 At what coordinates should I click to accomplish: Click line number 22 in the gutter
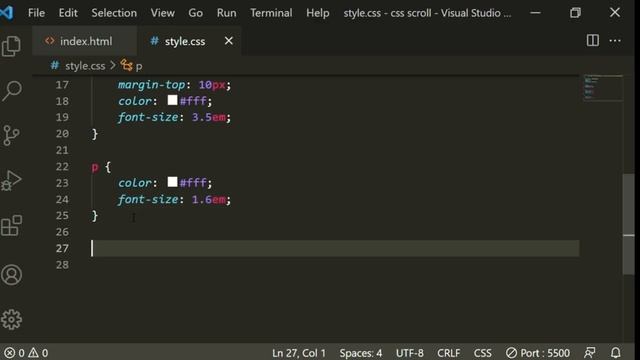[62, 167]
